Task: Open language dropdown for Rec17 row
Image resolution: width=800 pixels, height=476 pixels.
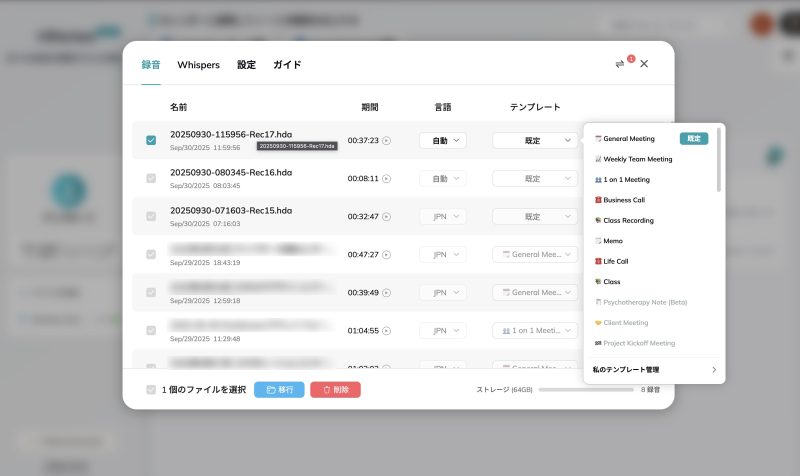Action: click(442, 141)
